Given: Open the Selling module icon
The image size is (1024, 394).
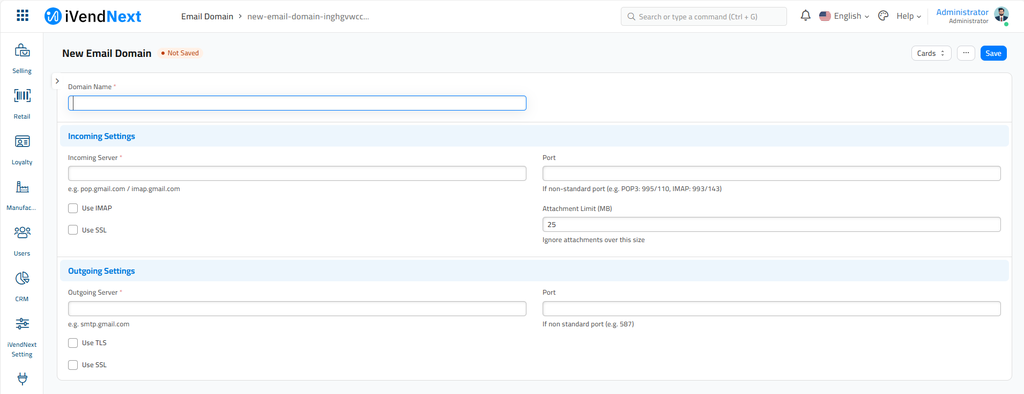Looking at the screenshot, I should point(22,50).
